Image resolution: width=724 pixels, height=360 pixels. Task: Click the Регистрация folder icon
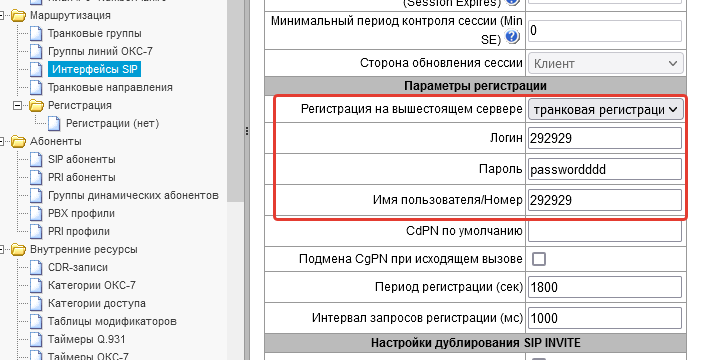36,106
